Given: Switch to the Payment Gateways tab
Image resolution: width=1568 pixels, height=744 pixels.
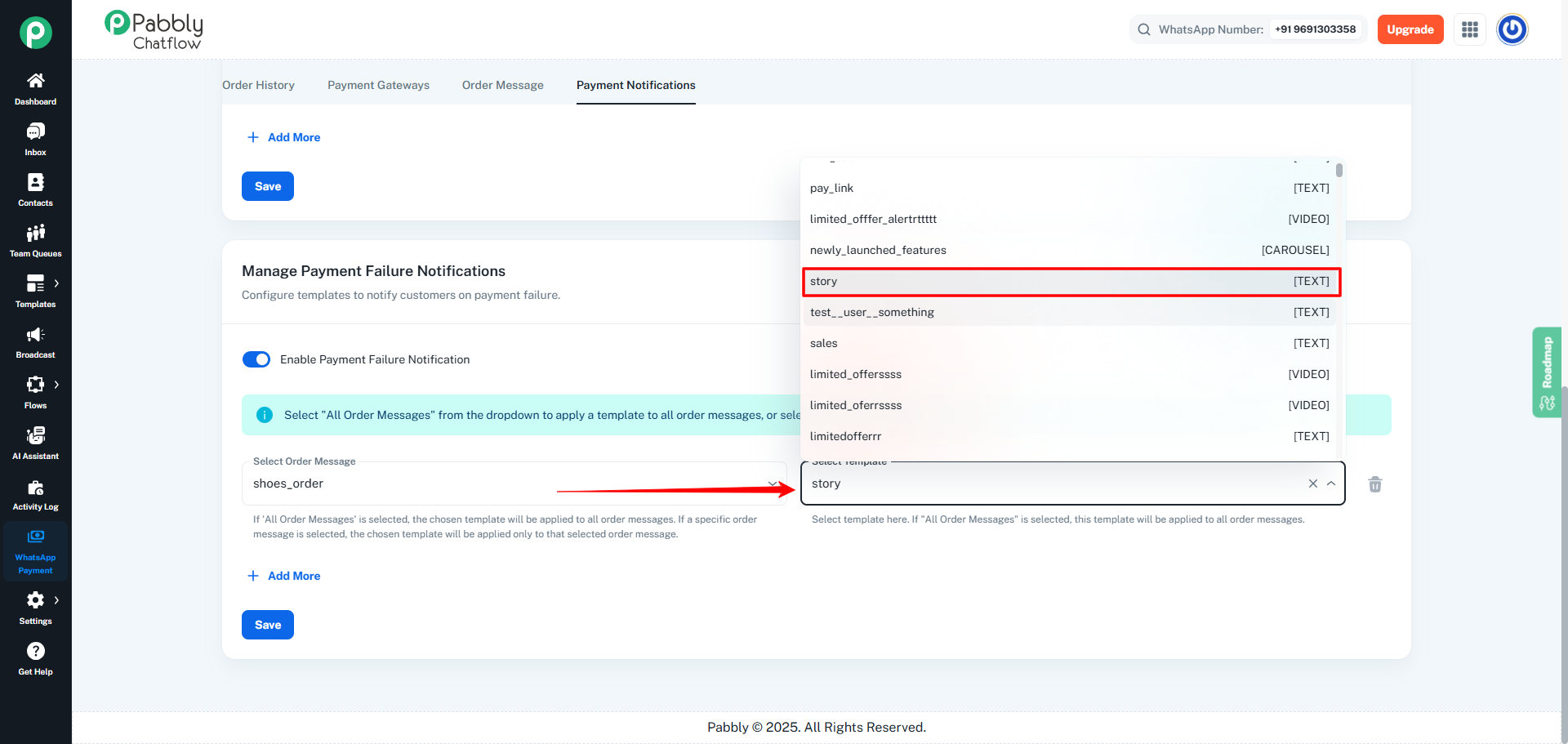Looking at the screenshot, I should point(378,85).
